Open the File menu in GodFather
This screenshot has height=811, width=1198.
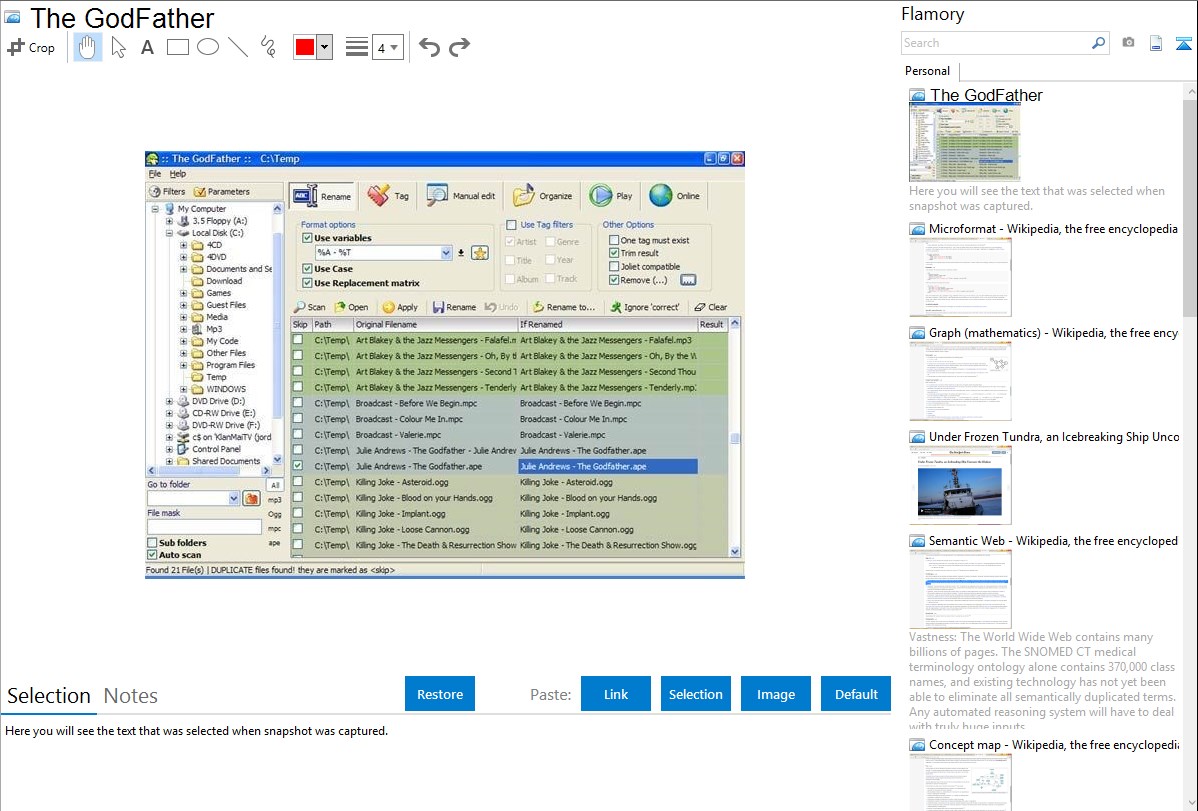click(x=155, y=174)
